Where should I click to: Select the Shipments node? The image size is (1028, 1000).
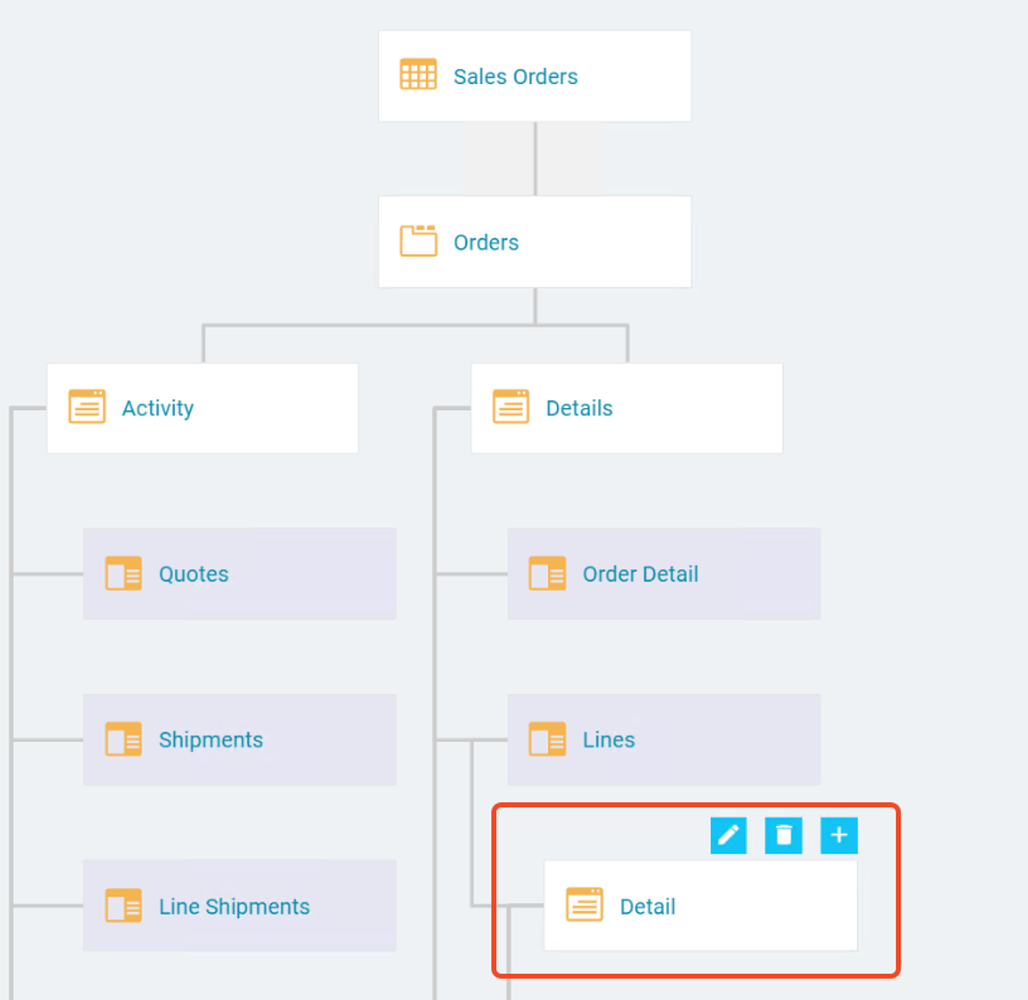pyautogui.click(x=240, y=739)
